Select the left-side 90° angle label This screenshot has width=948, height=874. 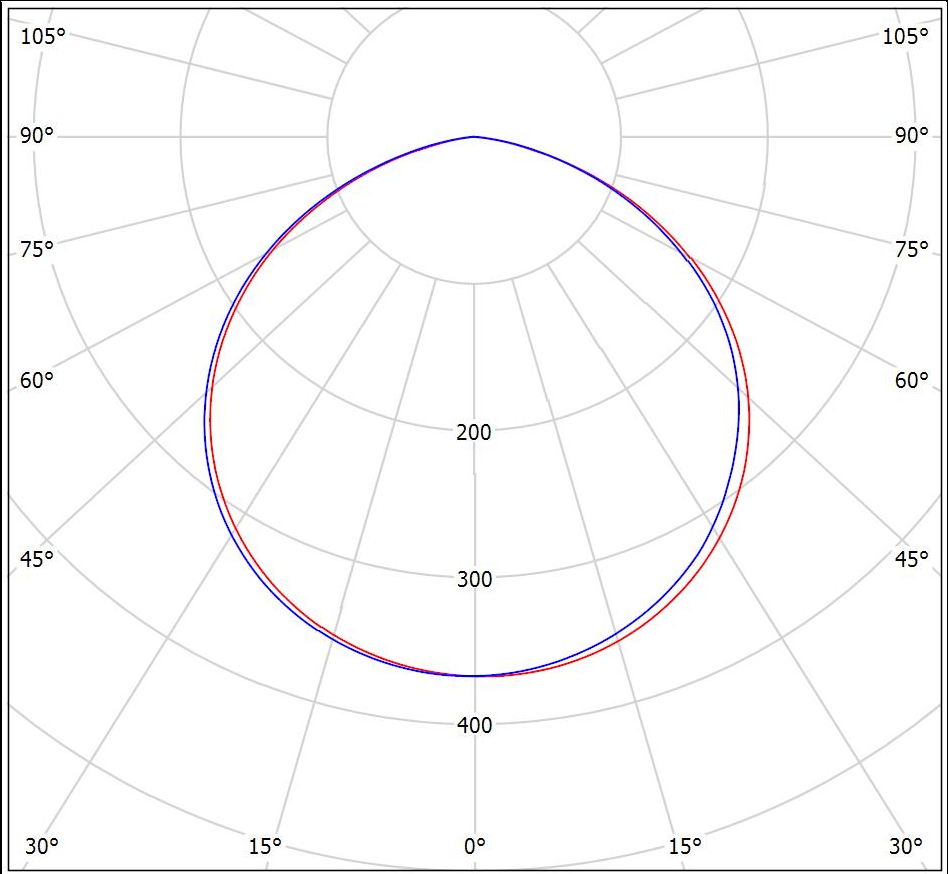coord(37,136)
